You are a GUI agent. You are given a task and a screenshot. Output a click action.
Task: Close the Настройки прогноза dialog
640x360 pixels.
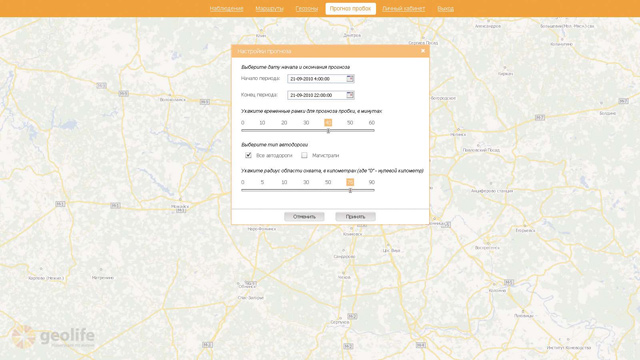[423, 51]
